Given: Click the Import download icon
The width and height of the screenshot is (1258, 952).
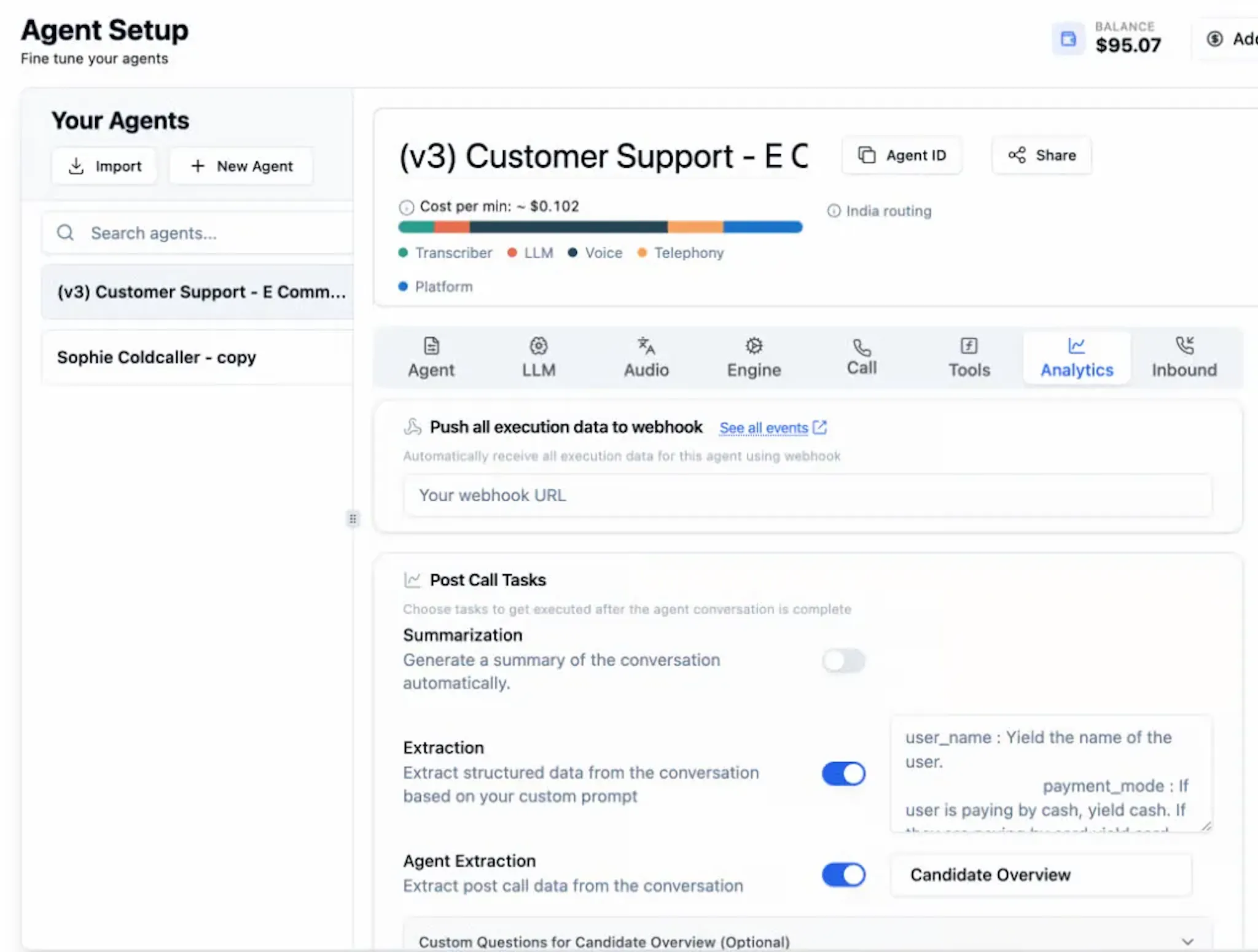Looking at the screenshot, I should pos(76,166).
